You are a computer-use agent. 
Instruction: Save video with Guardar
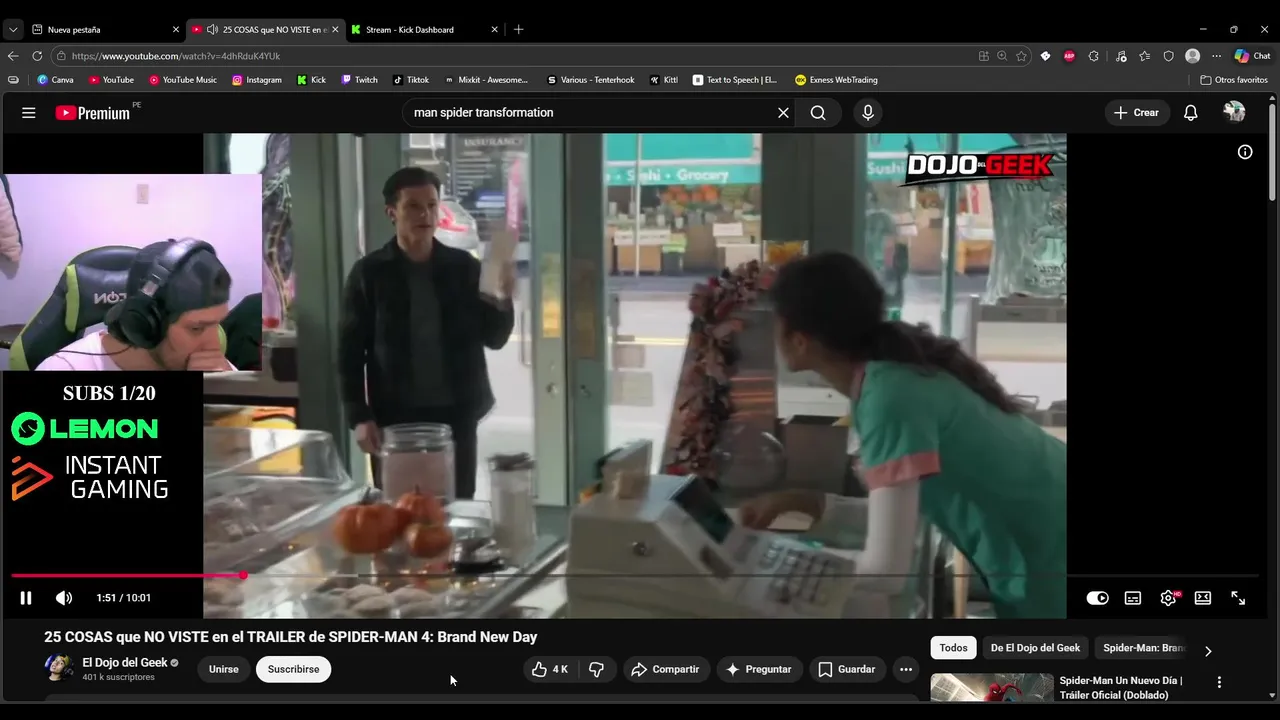[x=846, y=669]
